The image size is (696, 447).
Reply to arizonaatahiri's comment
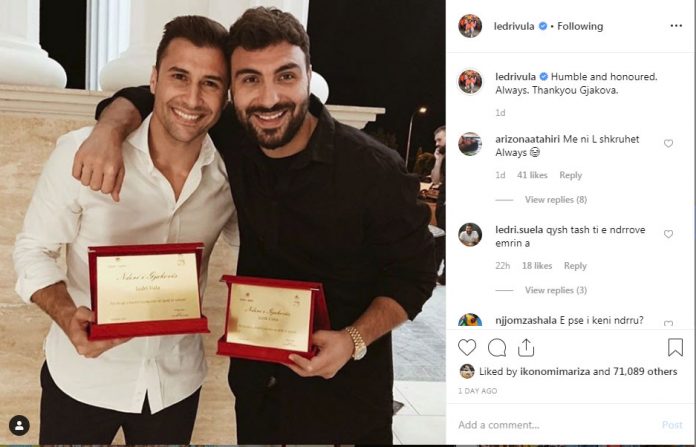click(x=570, y=175)
